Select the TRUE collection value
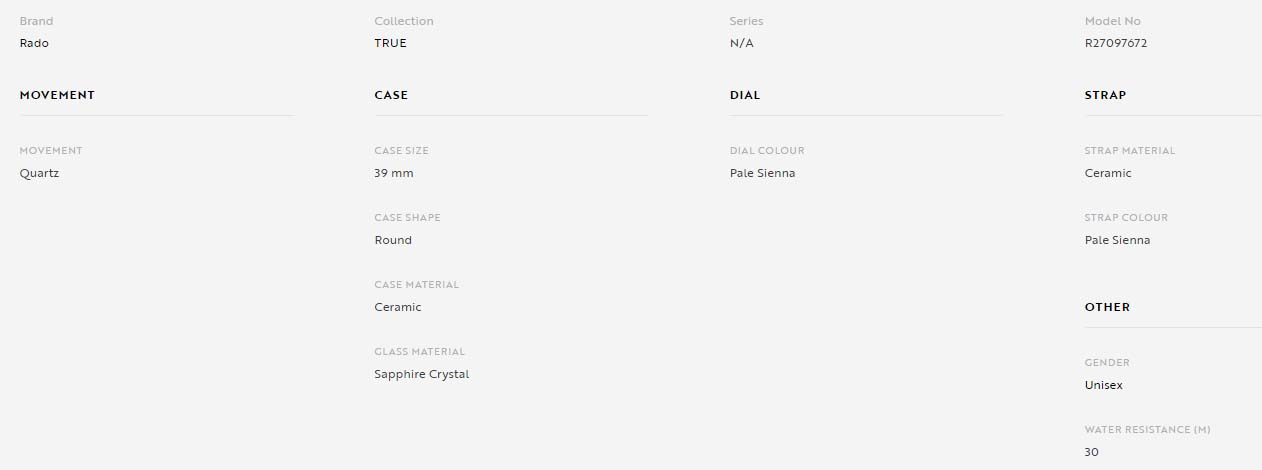 (390, 43)
